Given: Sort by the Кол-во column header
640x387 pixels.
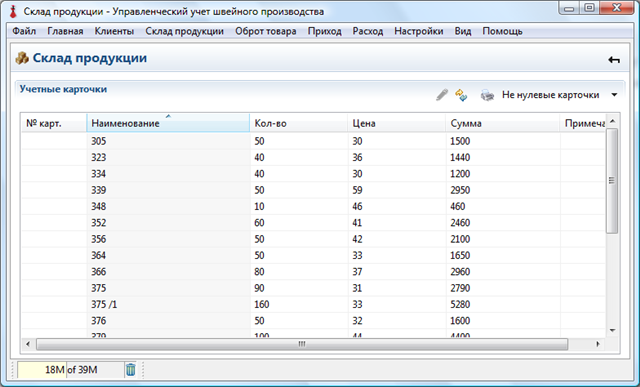Looking at the screenshot, I should [298, 123].
